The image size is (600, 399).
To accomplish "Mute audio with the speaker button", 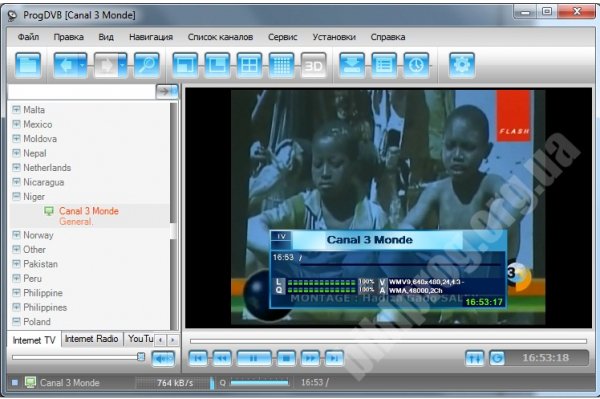I will pyautogui.click(x=163, y=359).
